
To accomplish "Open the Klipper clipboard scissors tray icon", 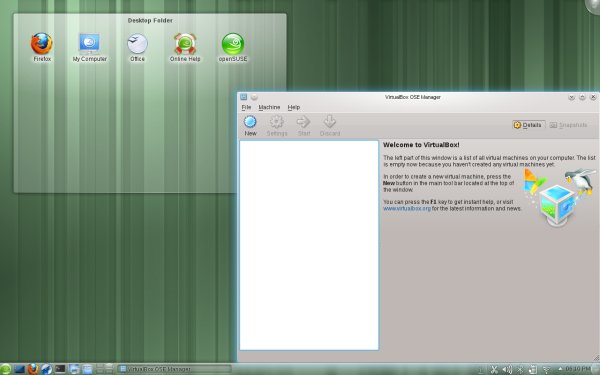I will coord(494,369).
